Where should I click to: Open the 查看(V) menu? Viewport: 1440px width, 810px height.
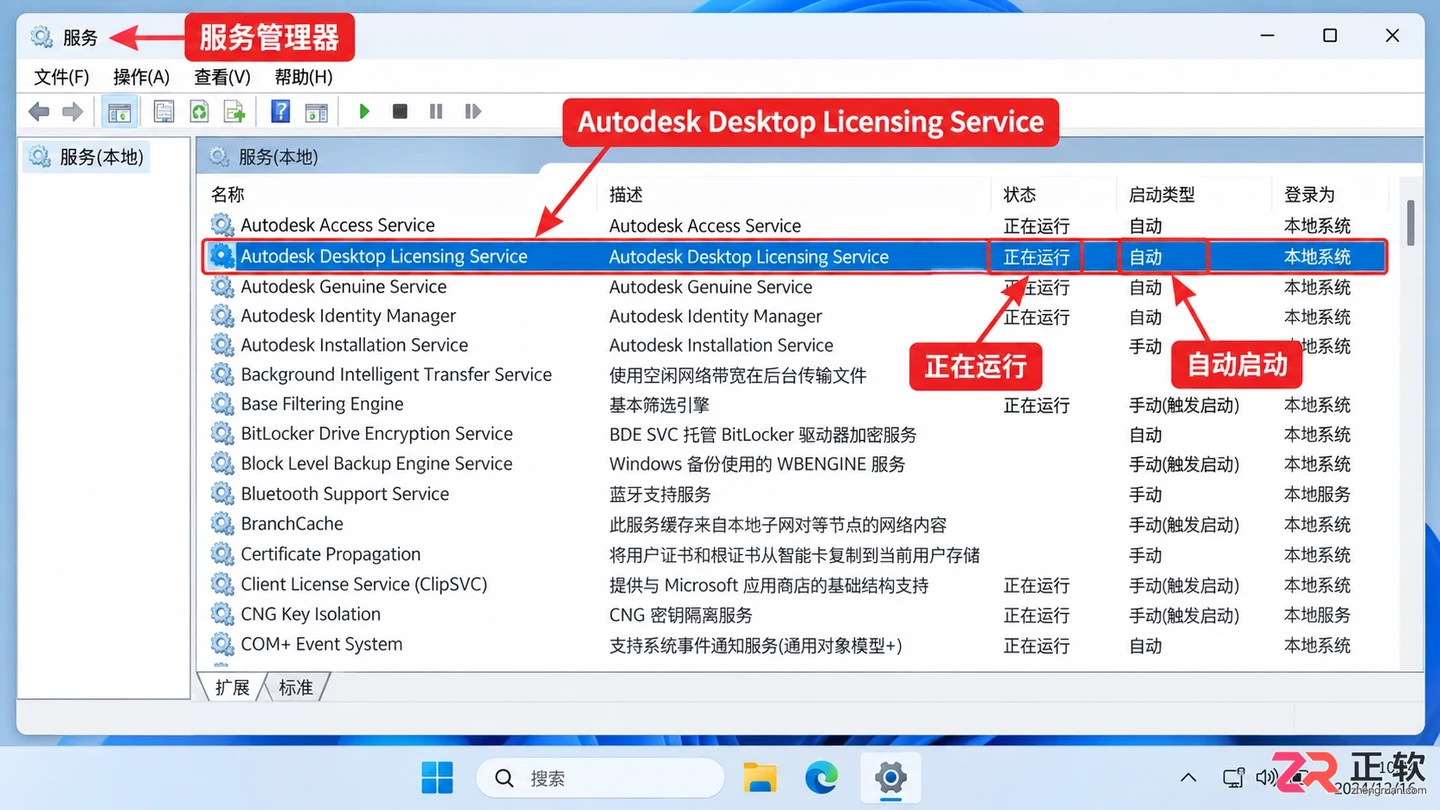(x=222, y=77)
